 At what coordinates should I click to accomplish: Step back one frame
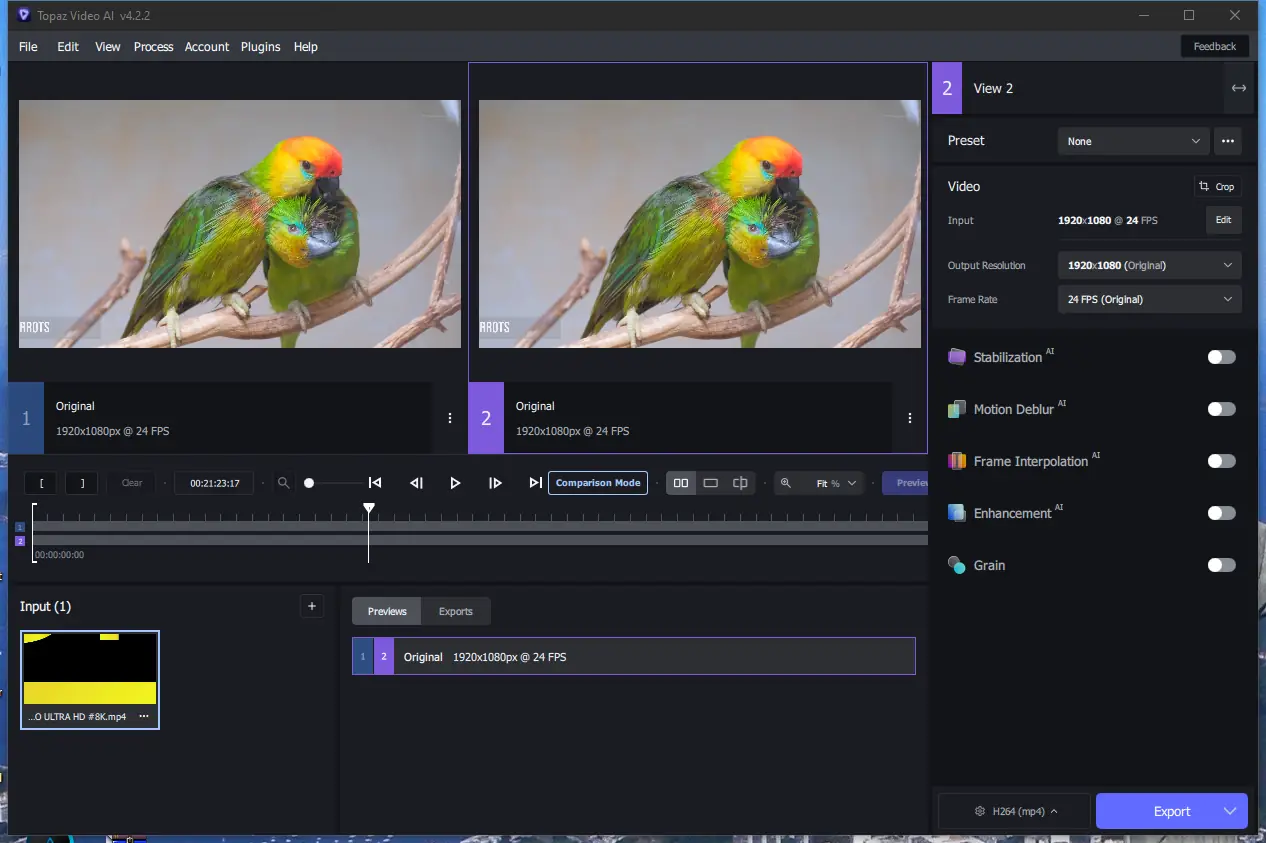point(416,483)
